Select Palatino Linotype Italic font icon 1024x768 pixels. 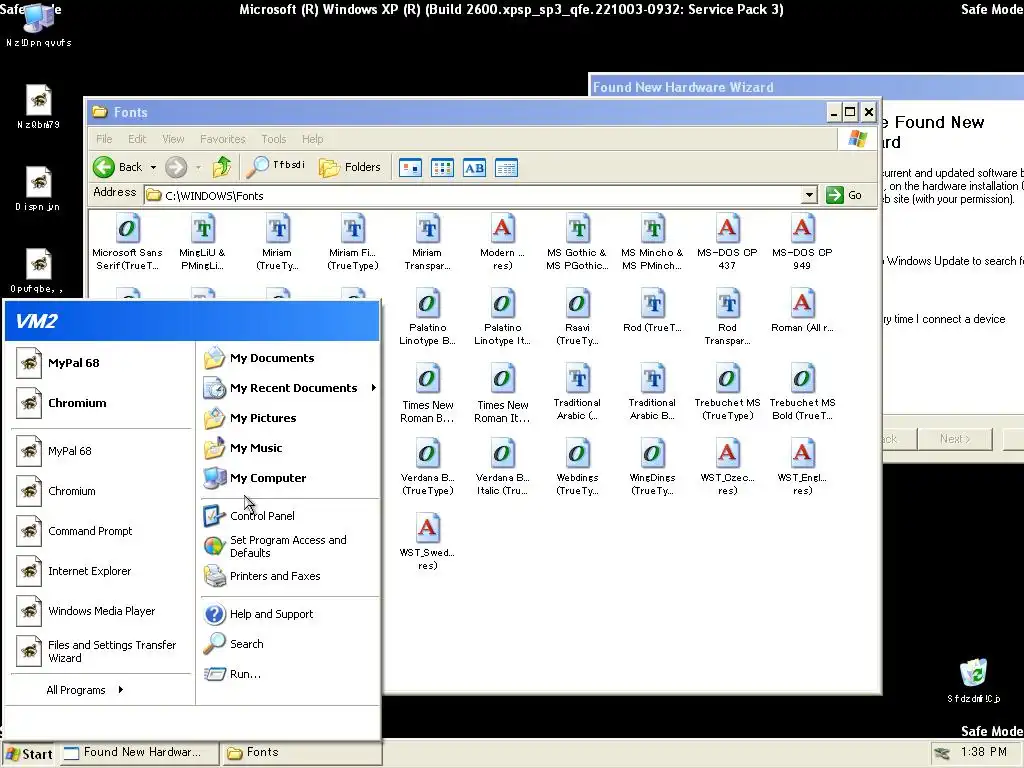[x=502, y=304]
